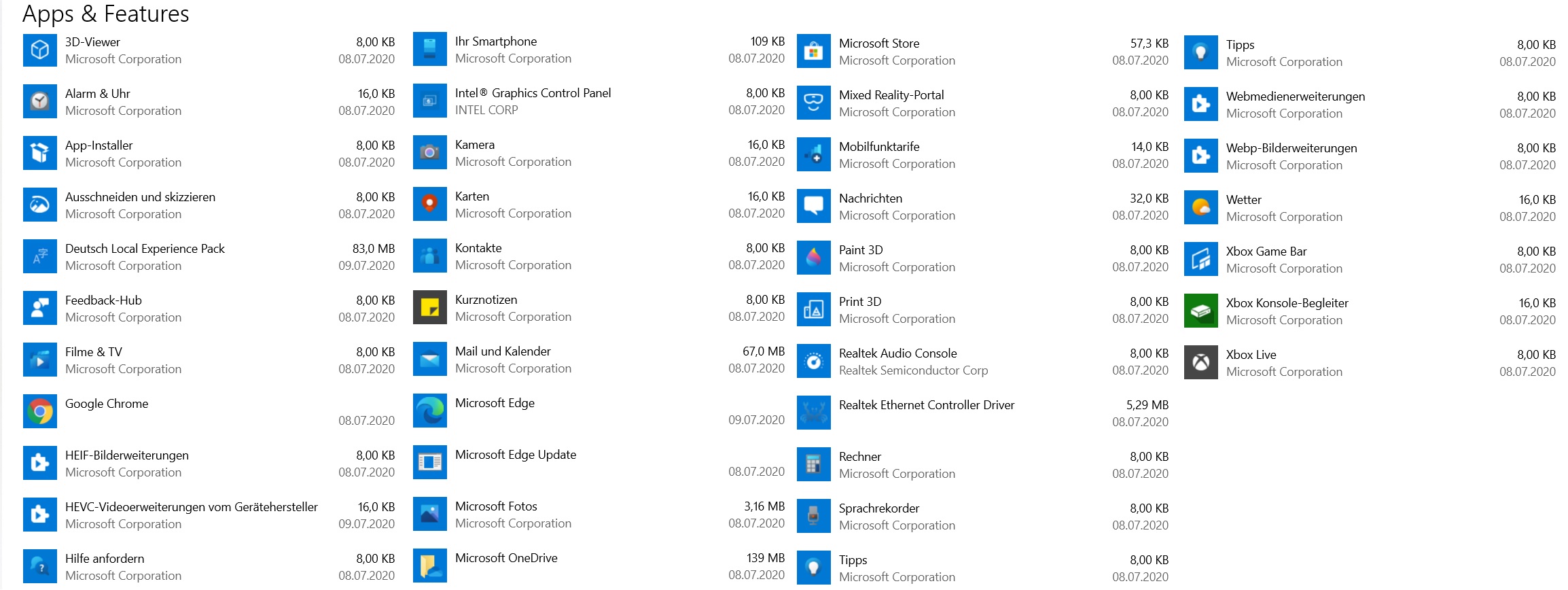Select the Xbox Konsole-Begleiter icon
This screenshot has width=1568, height=590.
click(1201, 311)
